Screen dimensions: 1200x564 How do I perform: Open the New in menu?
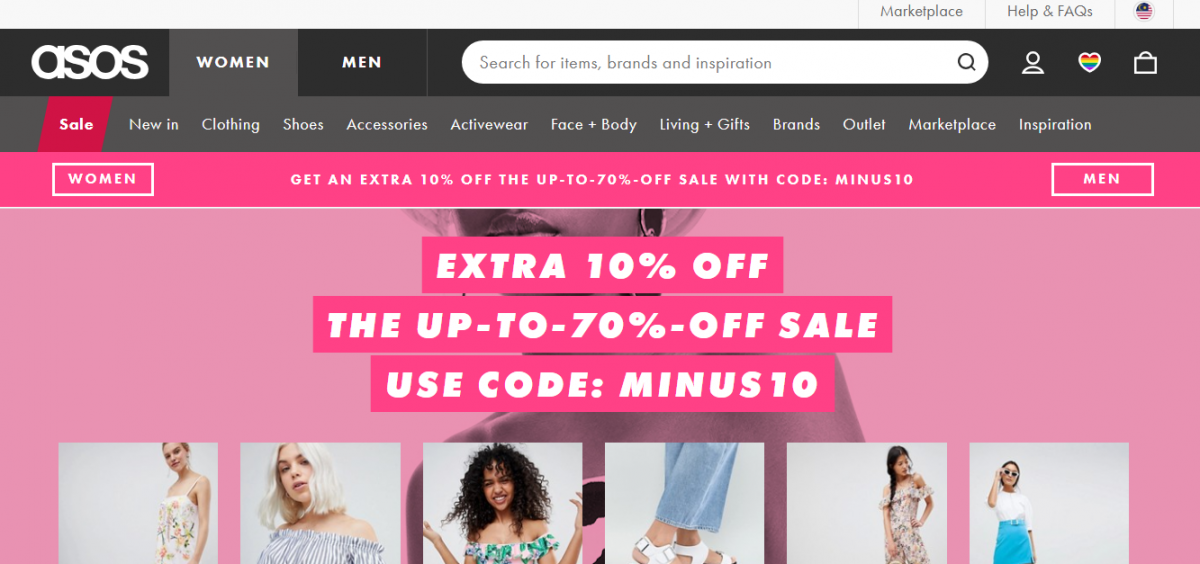click(154, 124)
